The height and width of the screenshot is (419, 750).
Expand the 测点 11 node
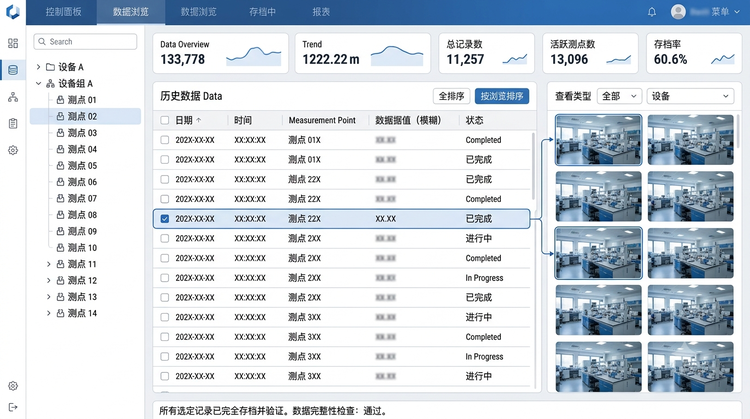tap(48, 264)
